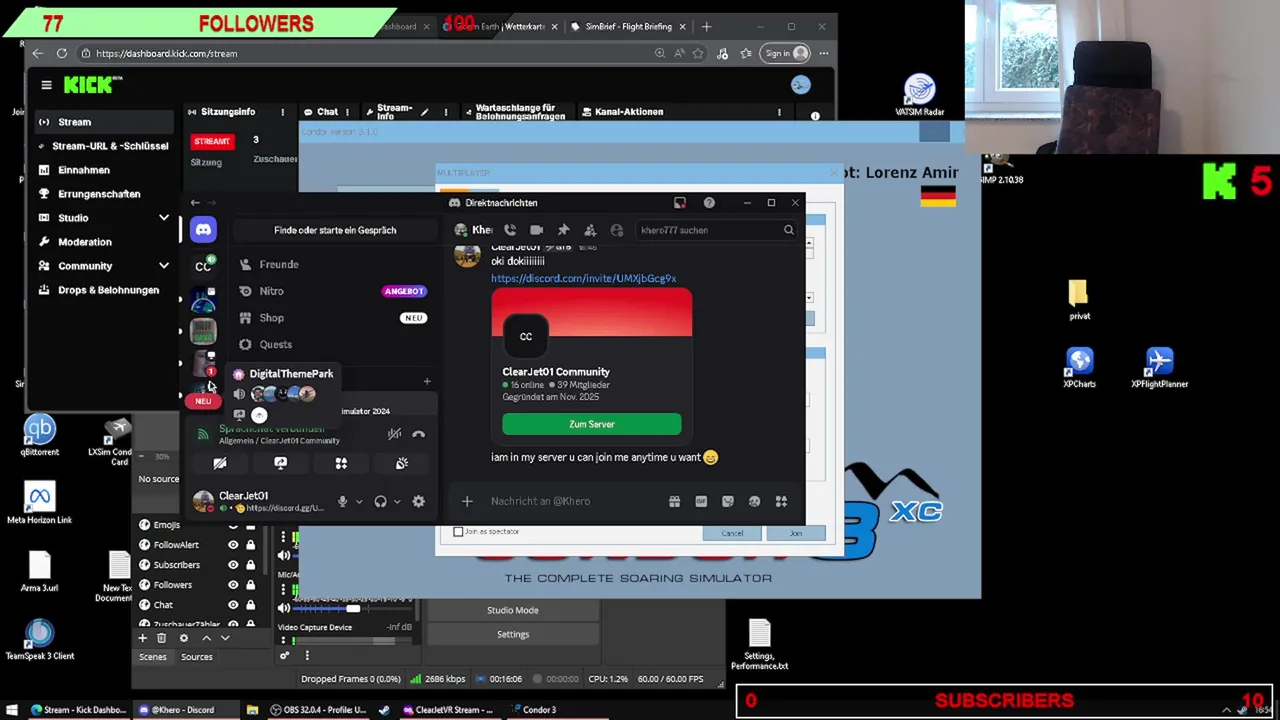Add friends to the direct message

590,230
